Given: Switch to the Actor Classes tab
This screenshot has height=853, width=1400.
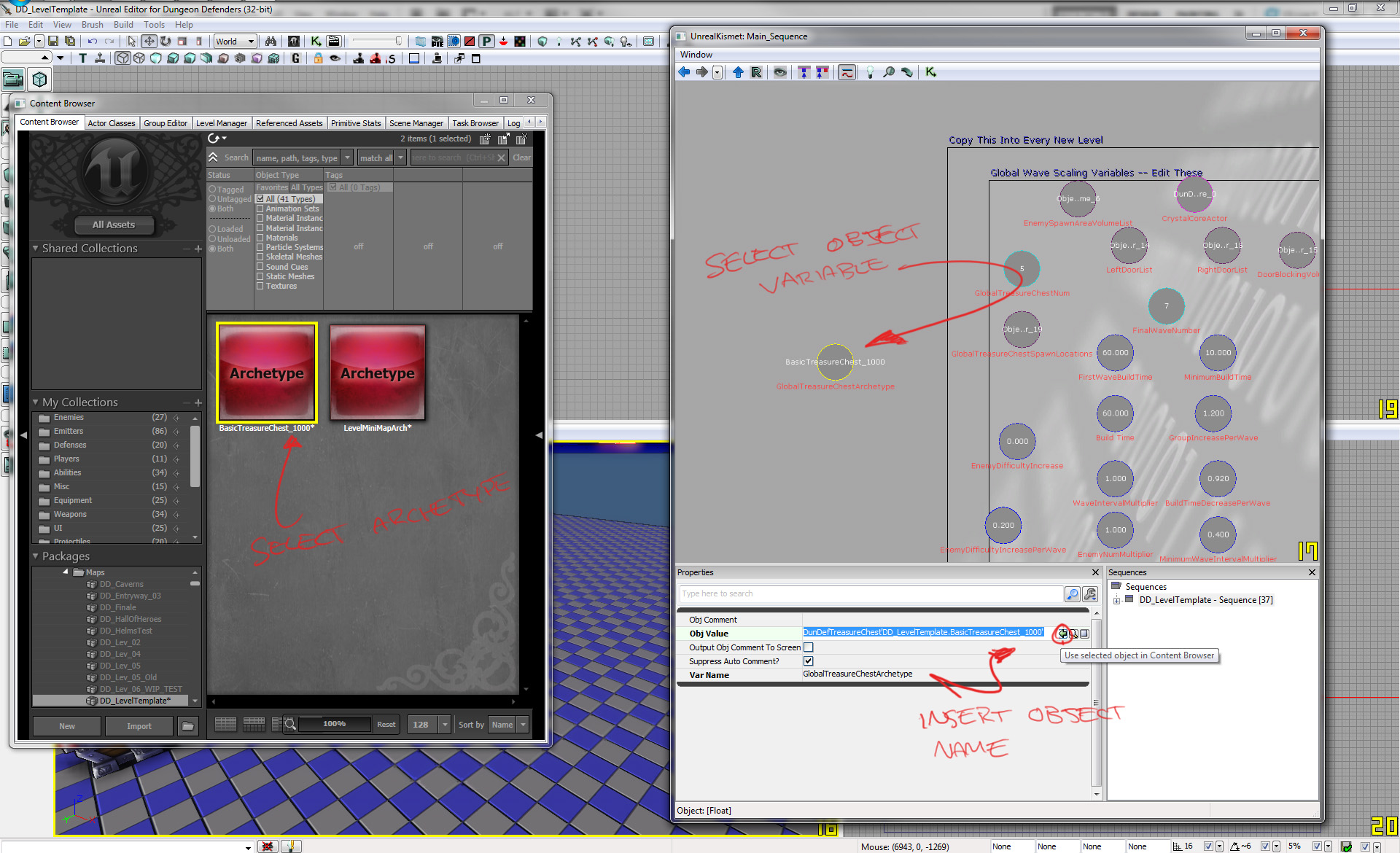Looking at the screenshot, I should 112,123.
